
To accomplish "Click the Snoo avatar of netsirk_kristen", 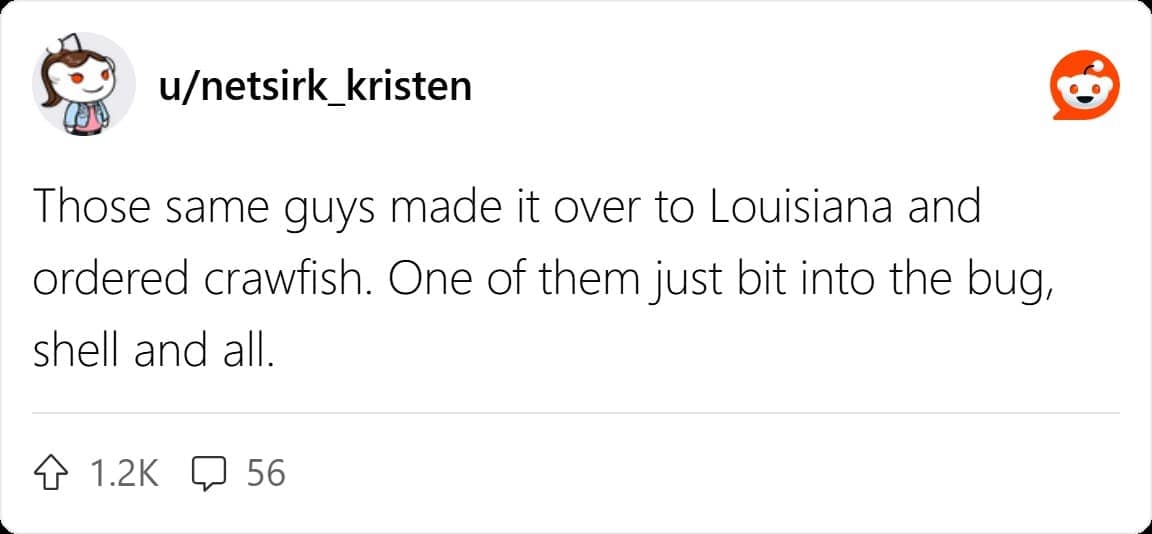I will [85, 86].
